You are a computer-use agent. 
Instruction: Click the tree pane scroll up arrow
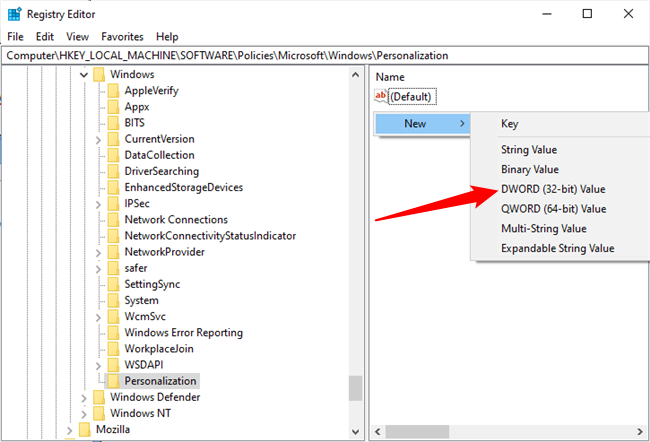point(355,75)
